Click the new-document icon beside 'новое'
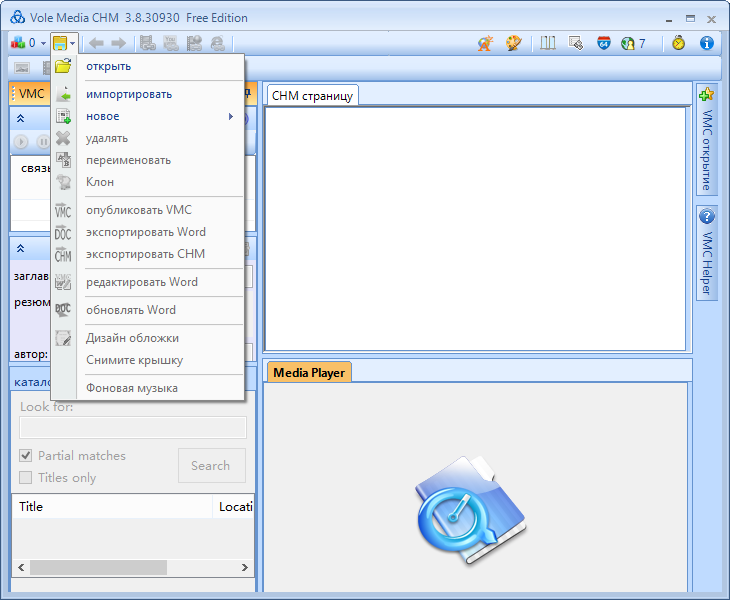Screen dimensions: 730x600 tap(63, 116)
